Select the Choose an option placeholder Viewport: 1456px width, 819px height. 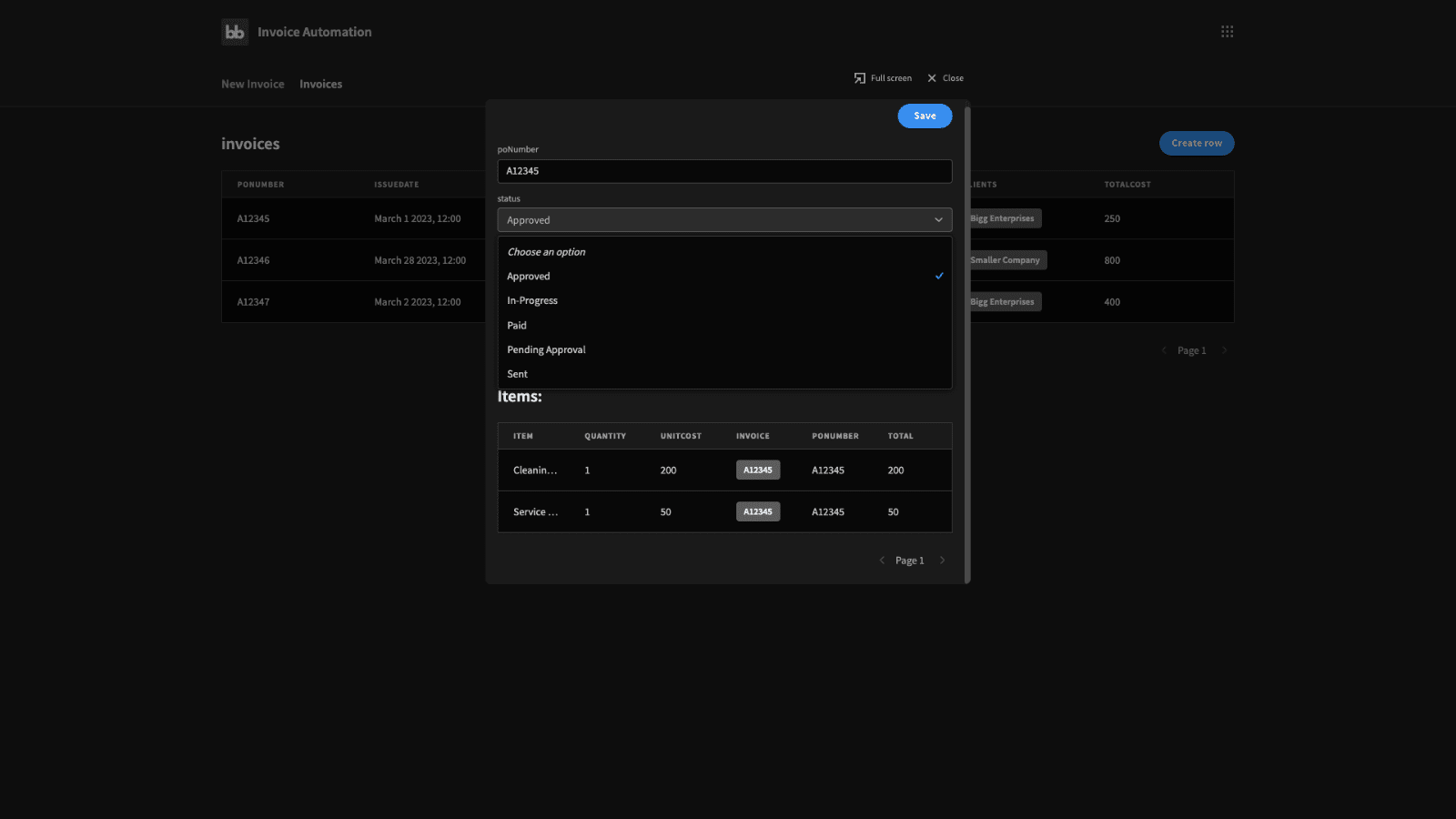click(x=724, y=252)
